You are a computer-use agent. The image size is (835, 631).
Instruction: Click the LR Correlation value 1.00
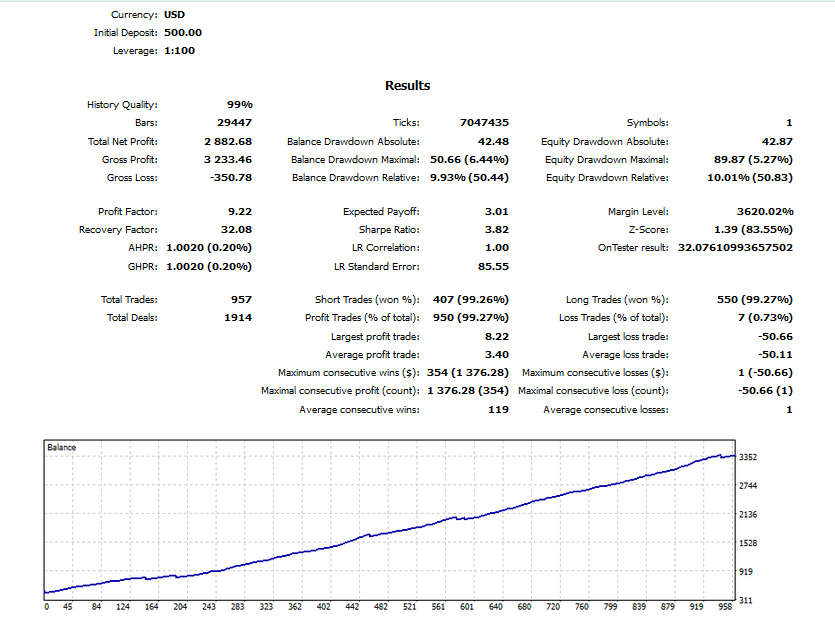(496, 248)
